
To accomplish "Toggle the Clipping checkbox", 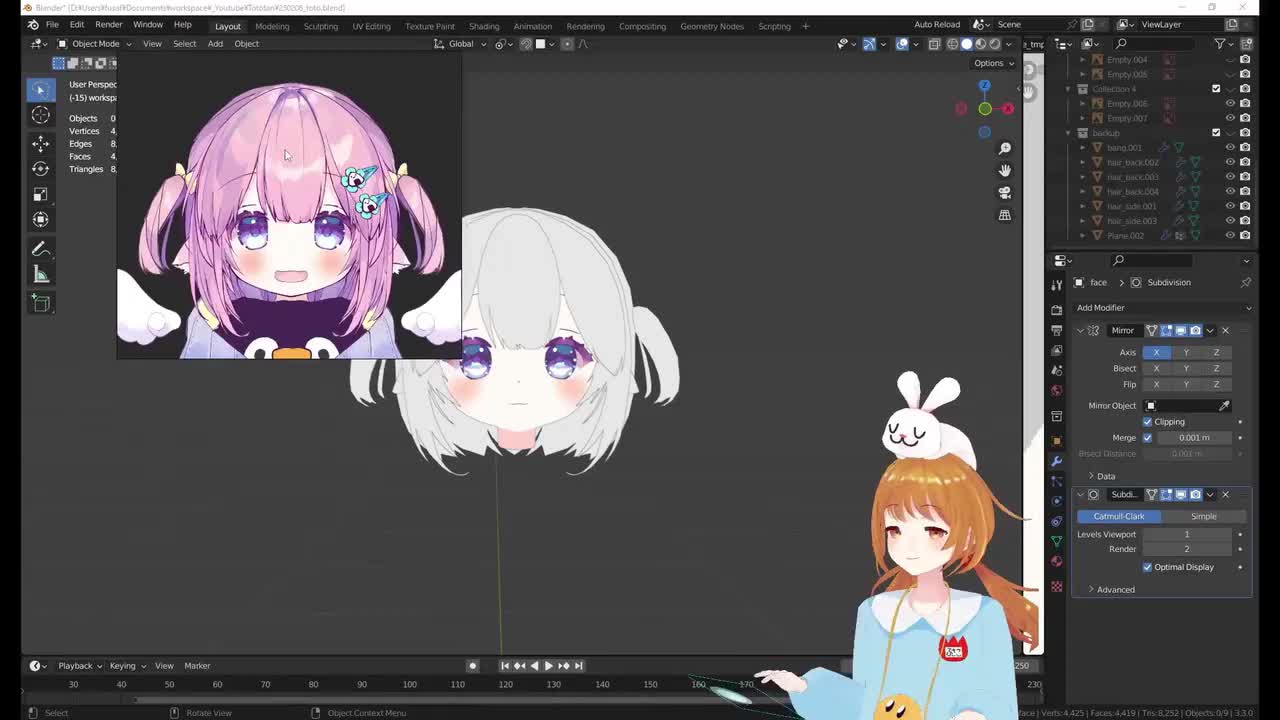I will (x=1148, y=421).
